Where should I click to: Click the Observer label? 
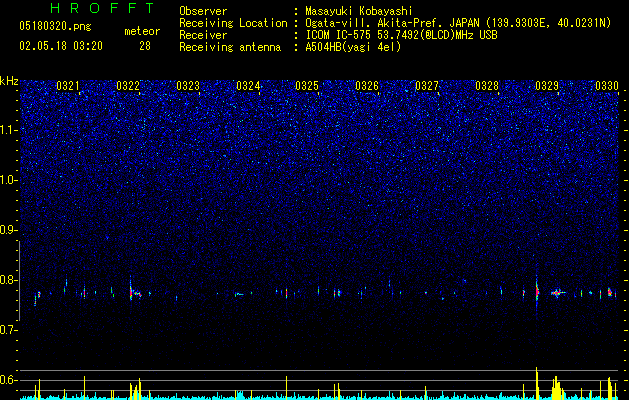(203, 11)
